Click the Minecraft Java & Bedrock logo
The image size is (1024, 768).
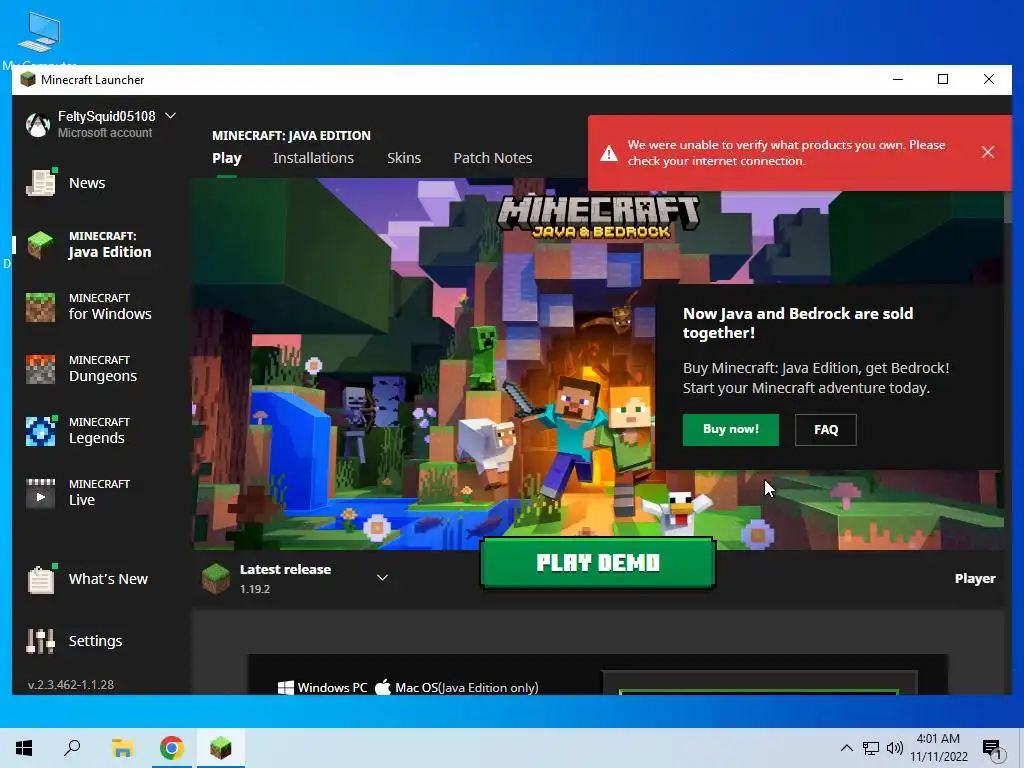click(598, 216)
